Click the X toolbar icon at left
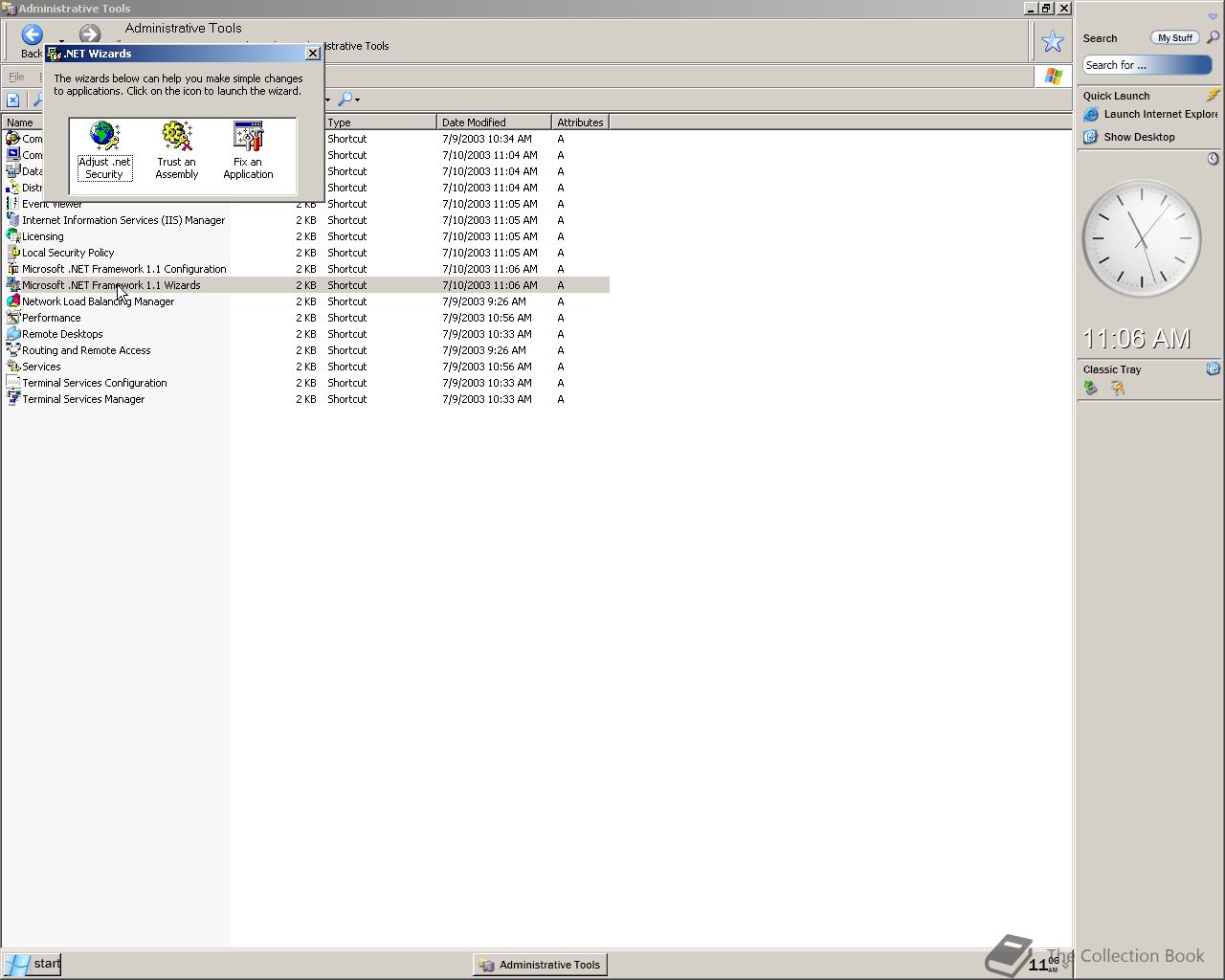This screenshot has width=1225, height=980. [12, 100]
